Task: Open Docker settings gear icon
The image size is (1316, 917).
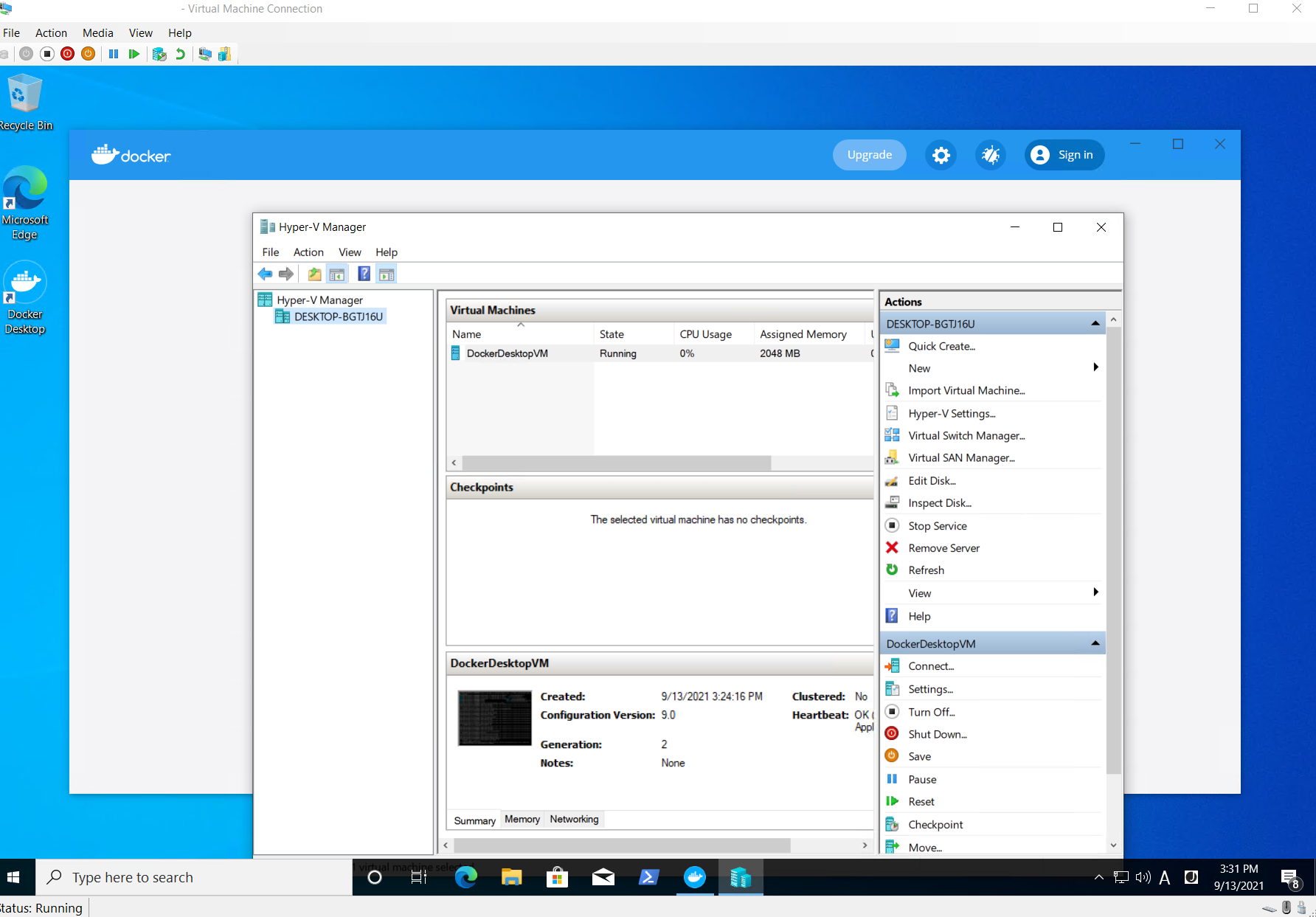Action: 941,155
